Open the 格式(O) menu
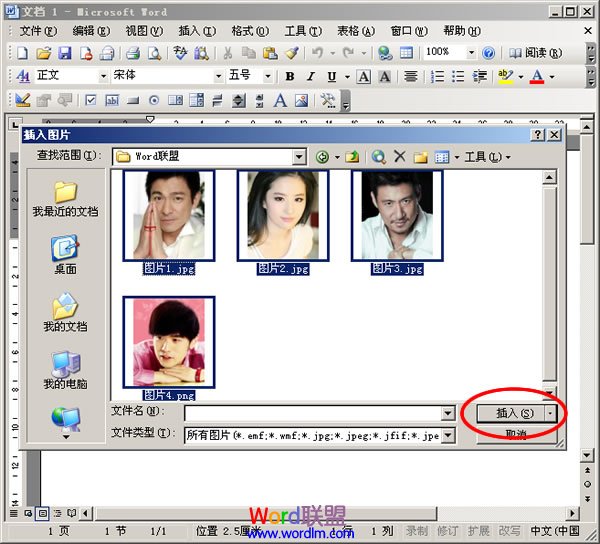This screenshot has height=544, width=600. click(250, 31)
